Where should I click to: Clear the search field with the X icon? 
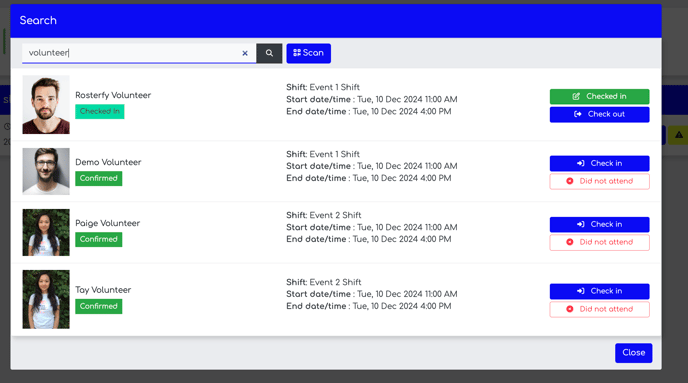[245, 53]
